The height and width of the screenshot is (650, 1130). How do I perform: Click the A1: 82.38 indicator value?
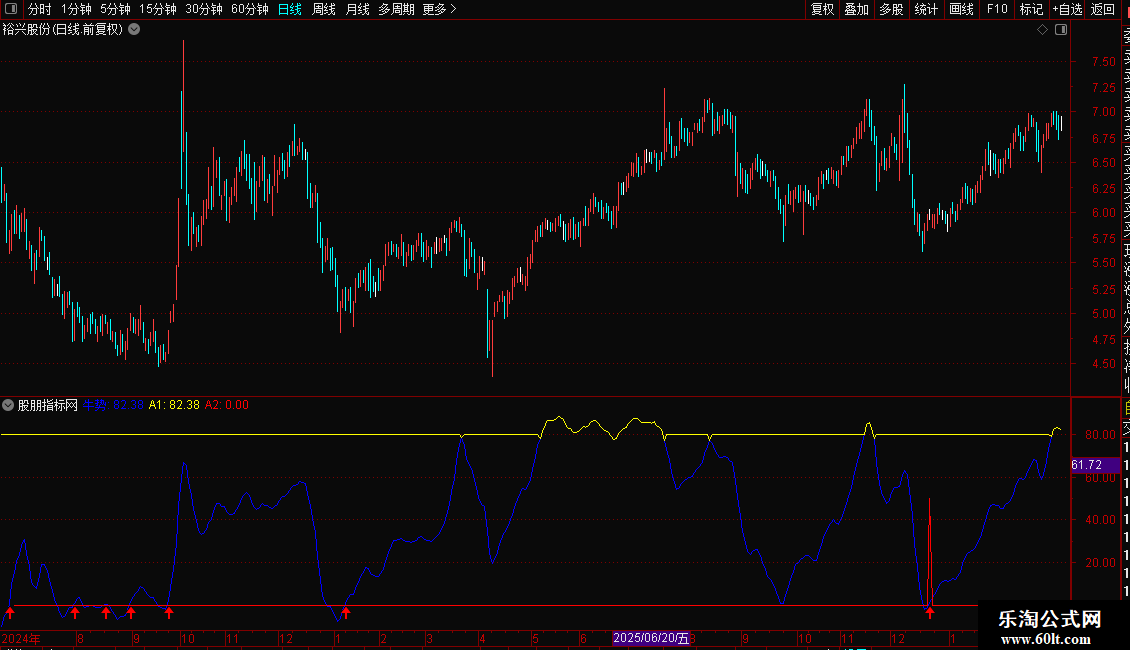tap(174, 405)
